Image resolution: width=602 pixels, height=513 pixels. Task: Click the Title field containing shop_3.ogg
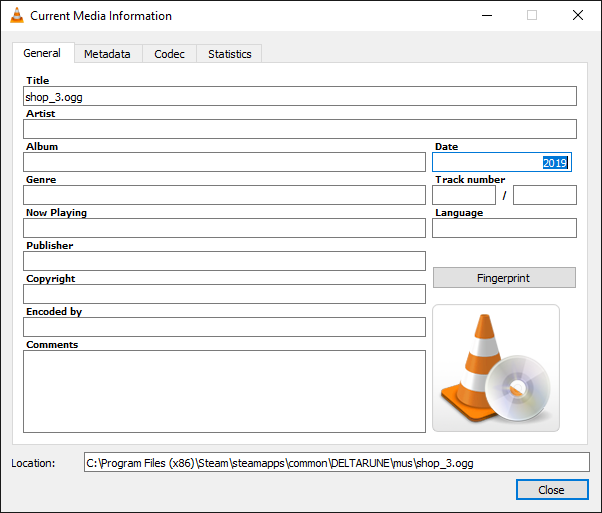(299, 96)
